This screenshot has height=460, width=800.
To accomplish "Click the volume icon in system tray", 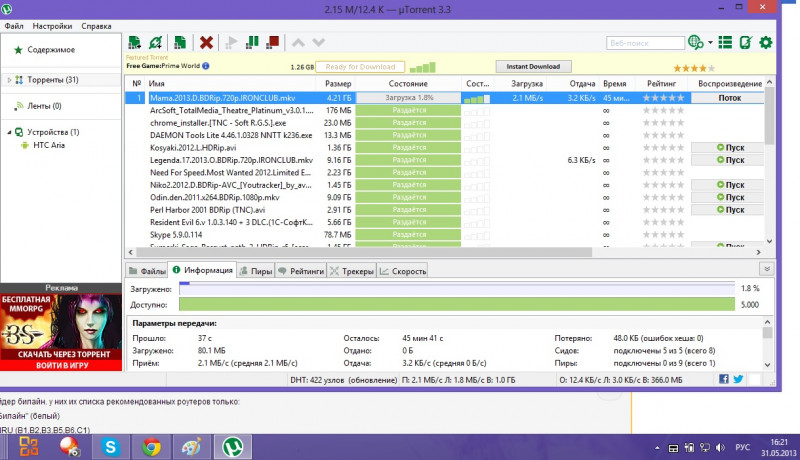I will (x=720, y=448).
